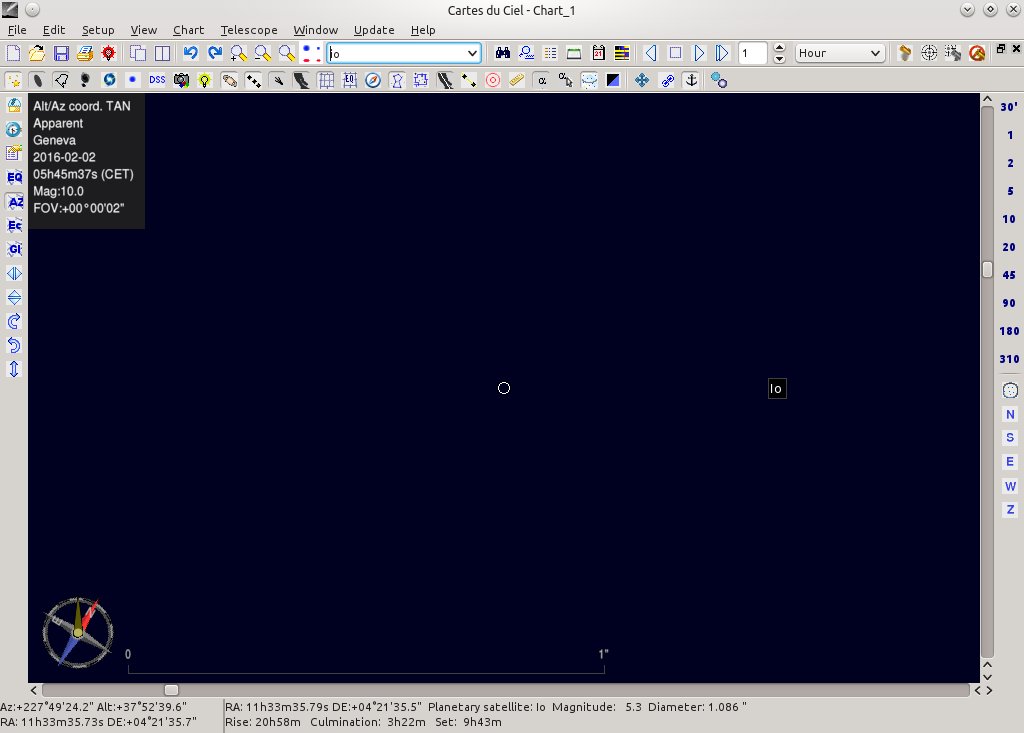Open the File menu
The width and height of the screenshot is (1024, 733).
coord(17,30)
